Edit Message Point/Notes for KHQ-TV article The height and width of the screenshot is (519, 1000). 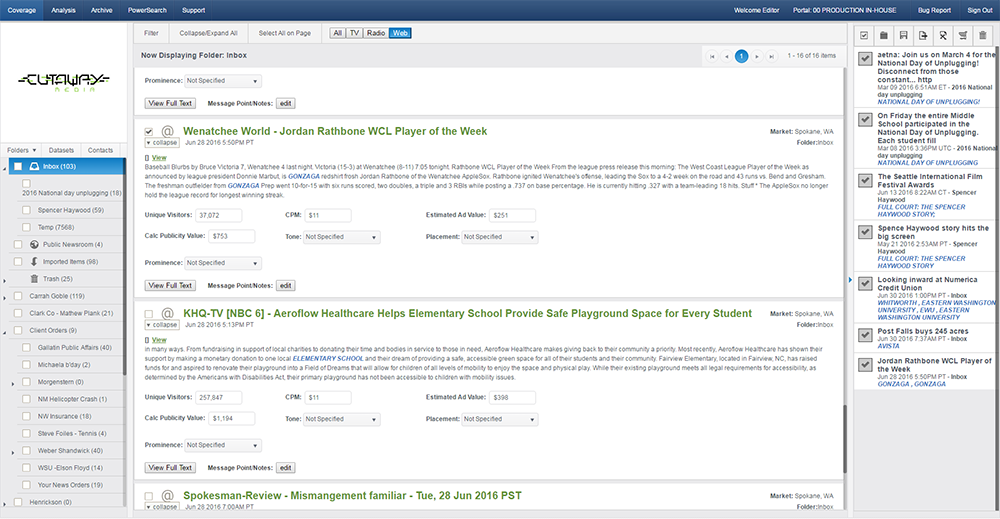[x=286, y=468]
